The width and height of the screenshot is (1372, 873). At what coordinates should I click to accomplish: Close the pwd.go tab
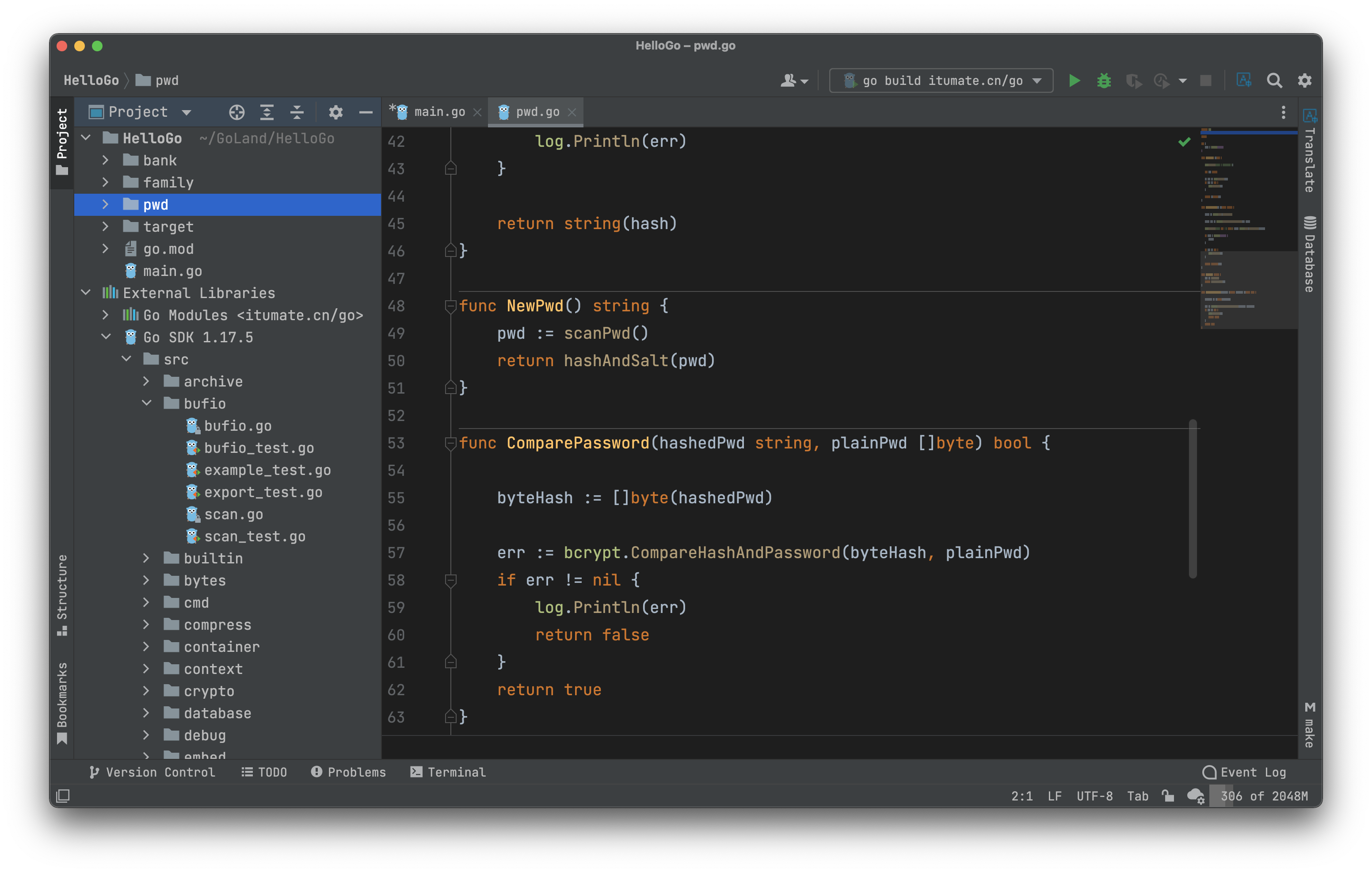pyautogui.click(x=572, y=112)
